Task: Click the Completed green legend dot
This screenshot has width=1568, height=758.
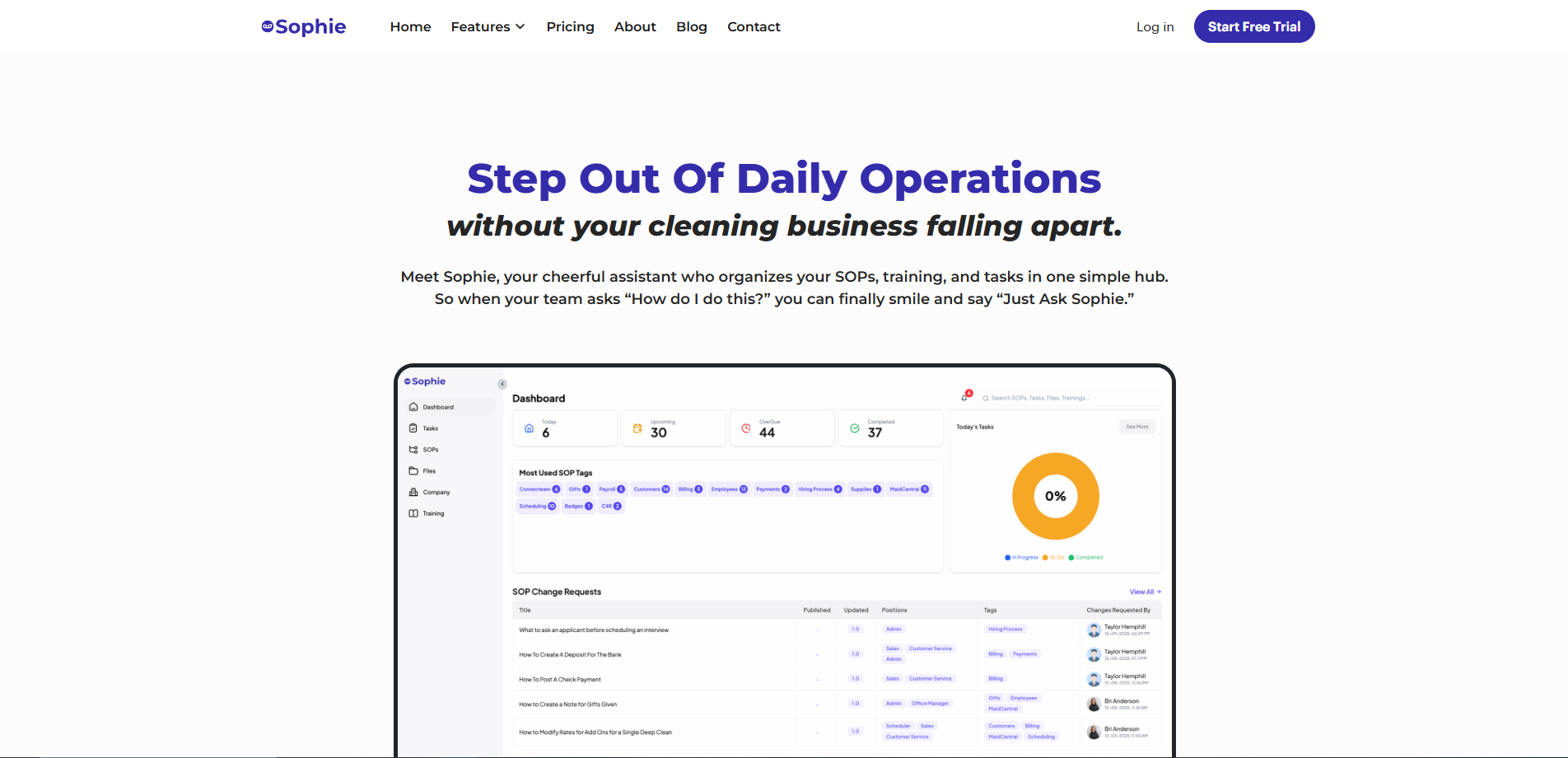Action: (1071, 558)
